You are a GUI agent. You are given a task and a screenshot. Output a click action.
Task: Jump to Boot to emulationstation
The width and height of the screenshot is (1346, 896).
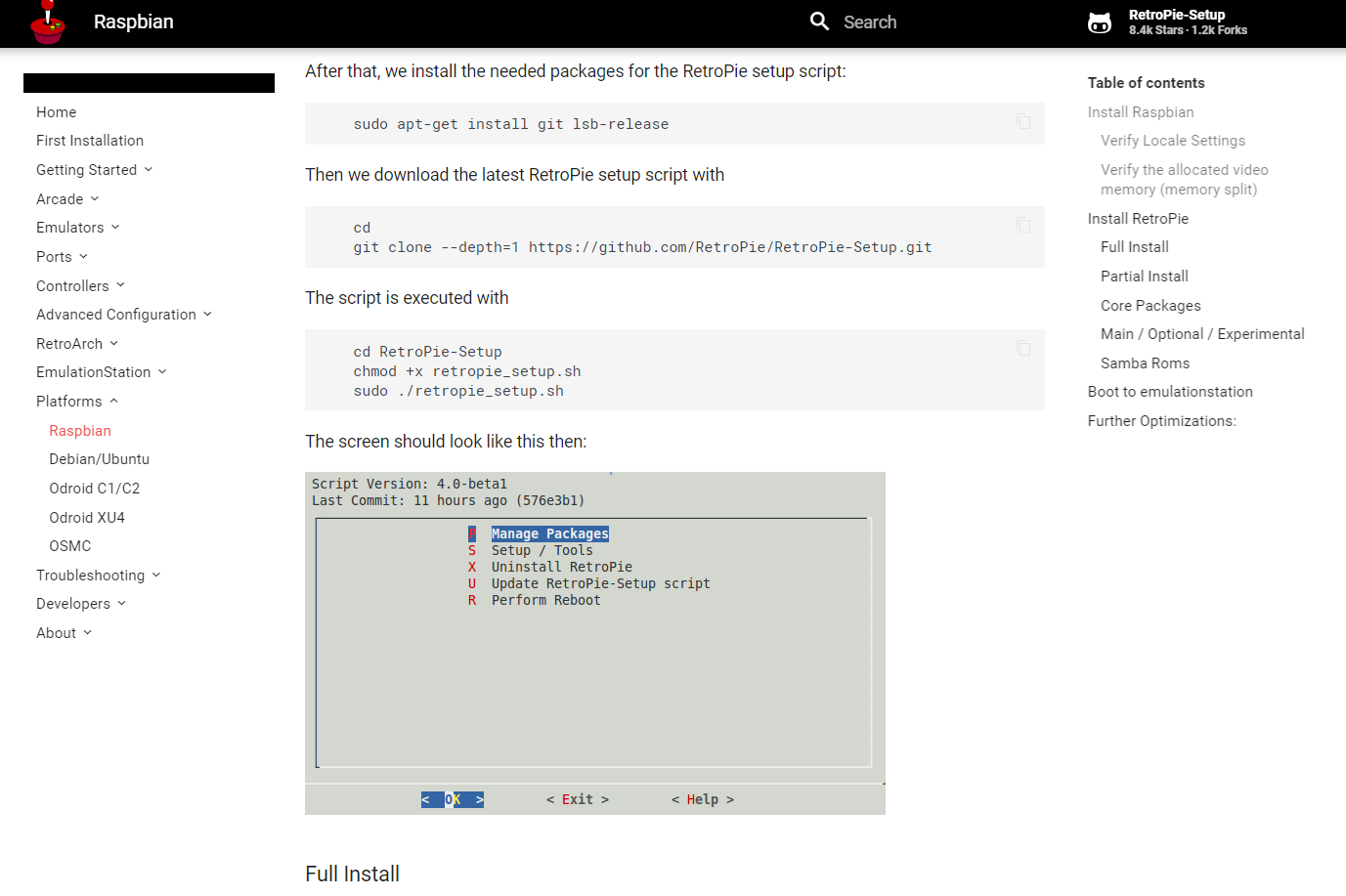(1170, 392)
